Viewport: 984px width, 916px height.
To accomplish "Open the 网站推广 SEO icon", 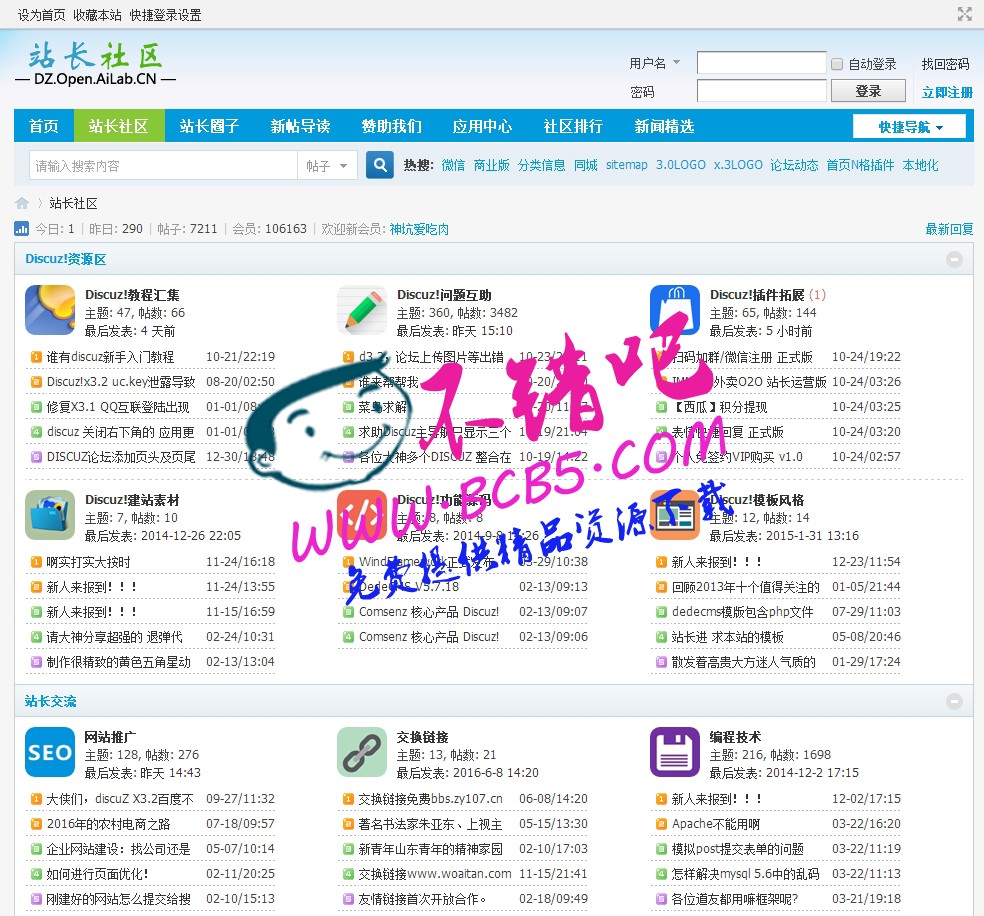I will (x=50, y=752).
